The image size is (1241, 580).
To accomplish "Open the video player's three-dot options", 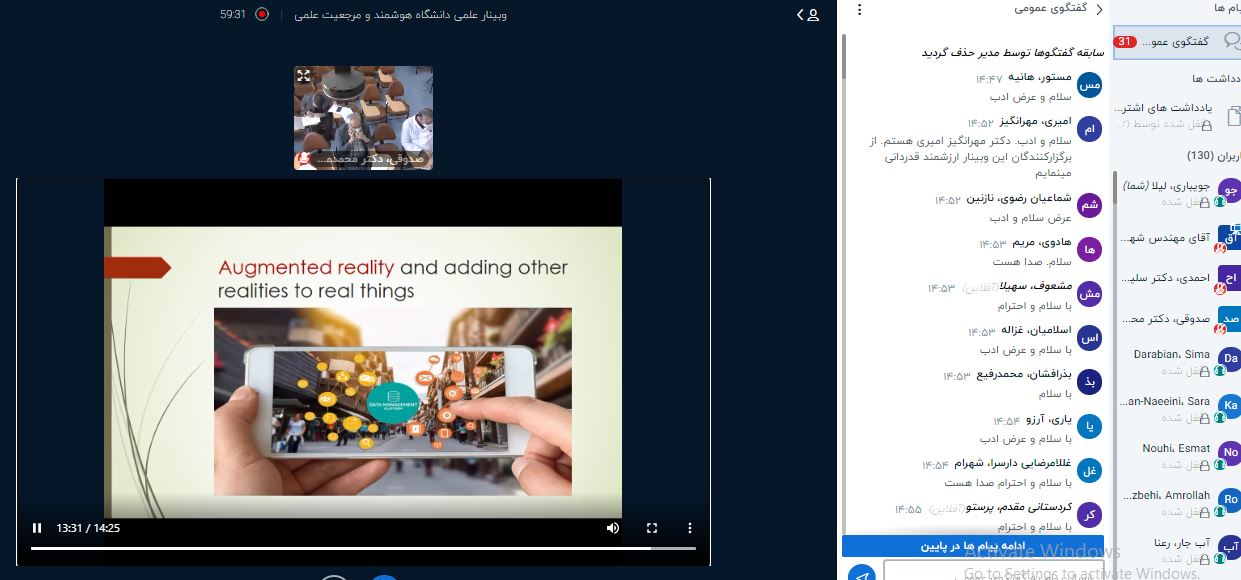I will pos(690,528).
